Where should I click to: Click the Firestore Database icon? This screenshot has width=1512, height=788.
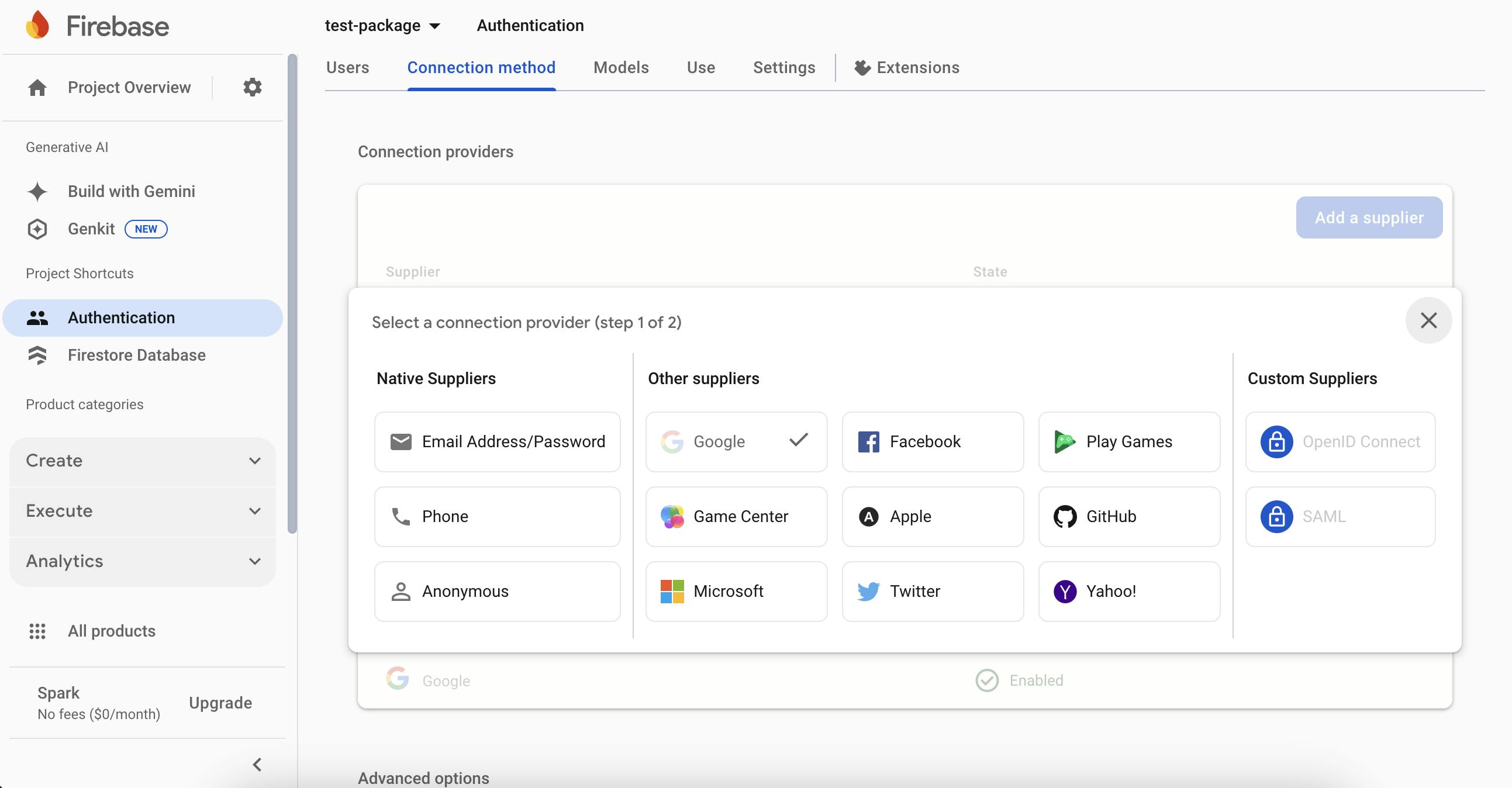coord(37,355)
